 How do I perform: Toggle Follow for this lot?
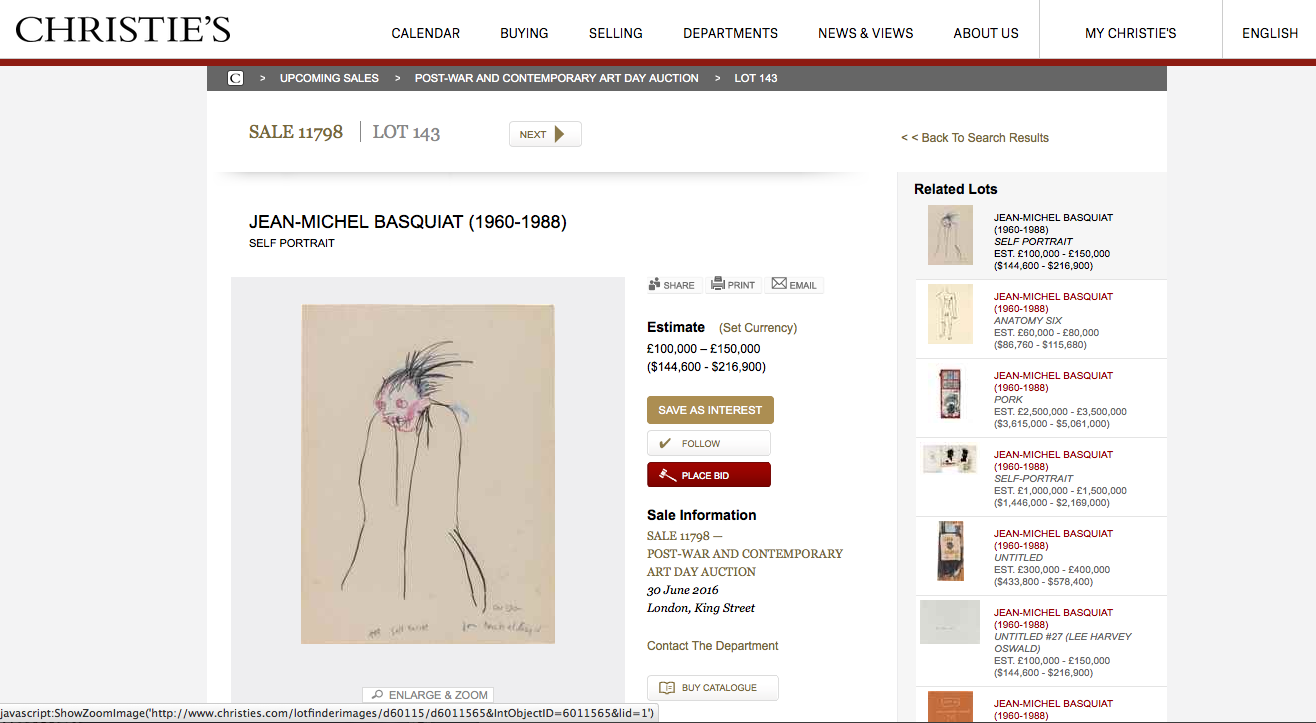[708, 443]
